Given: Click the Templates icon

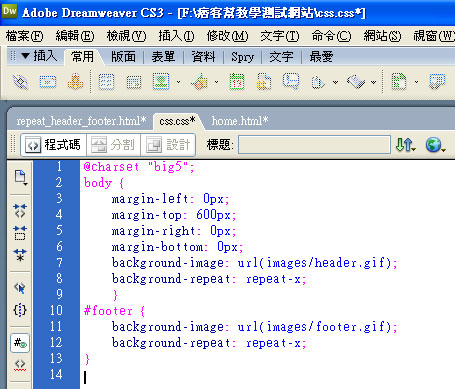Looking at the screenshot, I should (x=399, y=82).
